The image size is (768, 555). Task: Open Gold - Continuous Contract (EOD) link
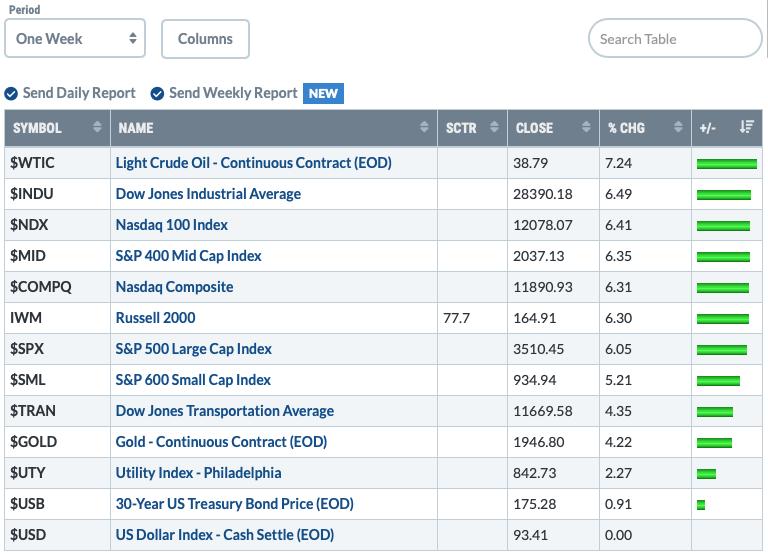221,442
